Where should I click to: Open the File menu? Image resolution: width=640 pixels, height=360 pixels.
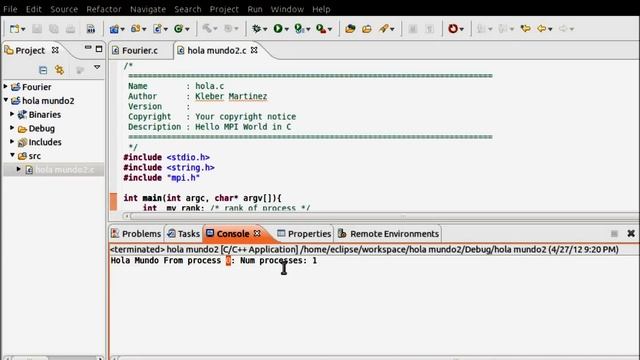coord(10,9)
